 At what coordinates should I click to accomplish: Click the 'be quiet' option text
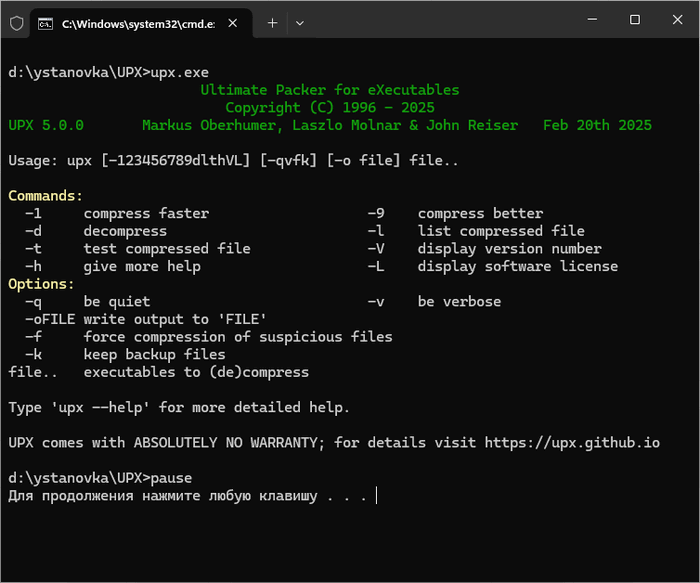117,302
